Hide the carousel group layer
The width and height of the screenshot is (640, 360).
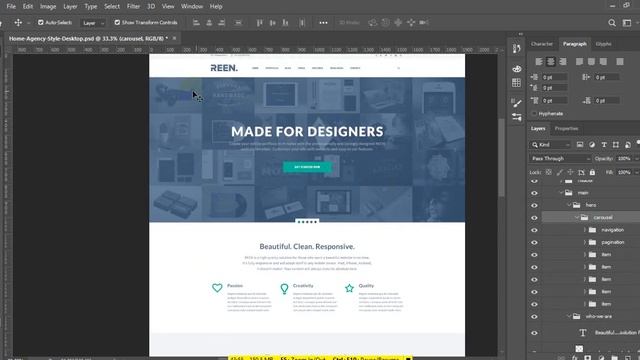coord(534,218)
